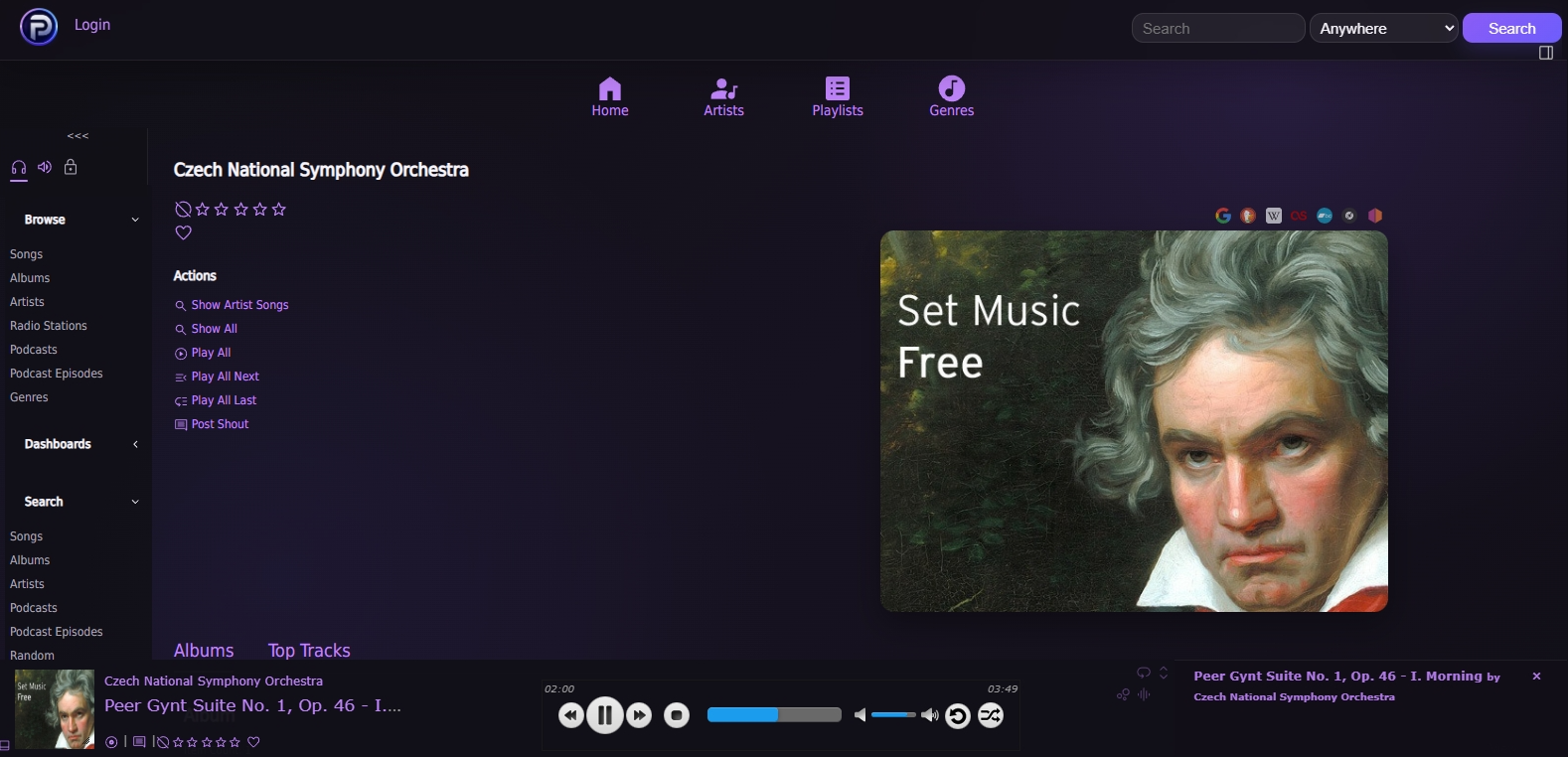Open Random in sidebar
The image size is (1568, 757).
(x=32, y=656)
